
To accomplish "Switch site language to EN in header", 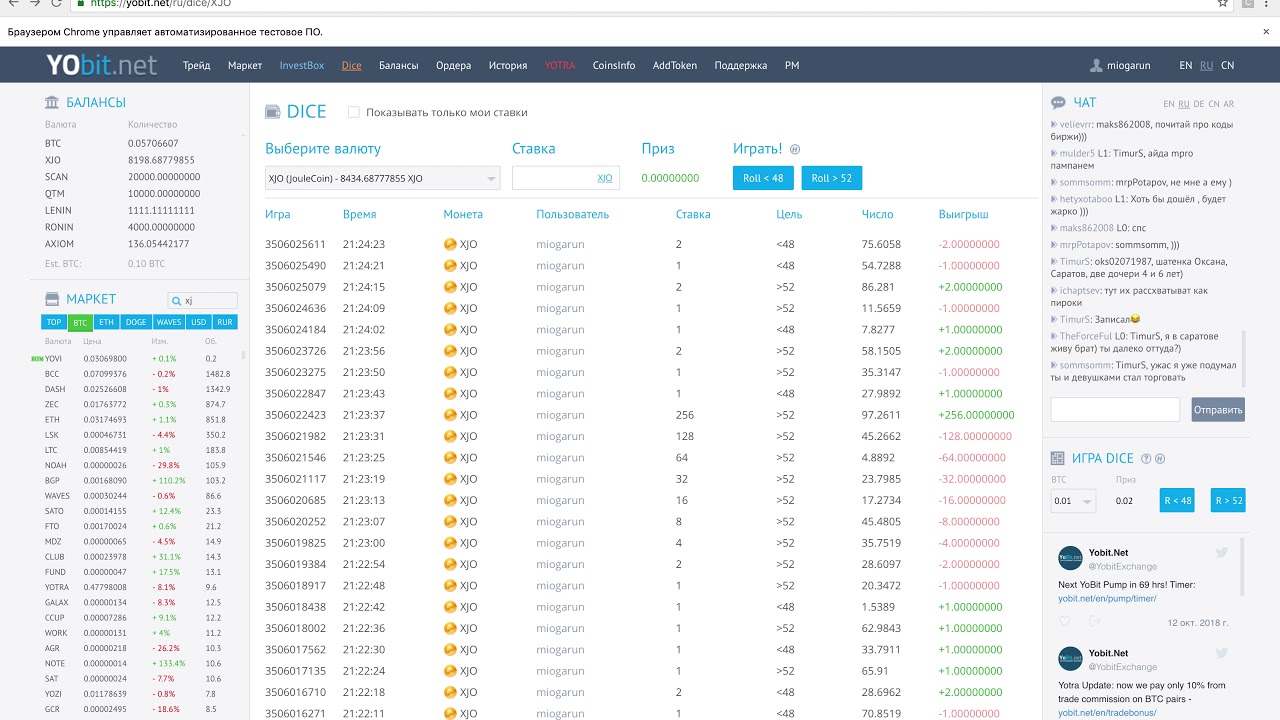I will [1185, 66].
